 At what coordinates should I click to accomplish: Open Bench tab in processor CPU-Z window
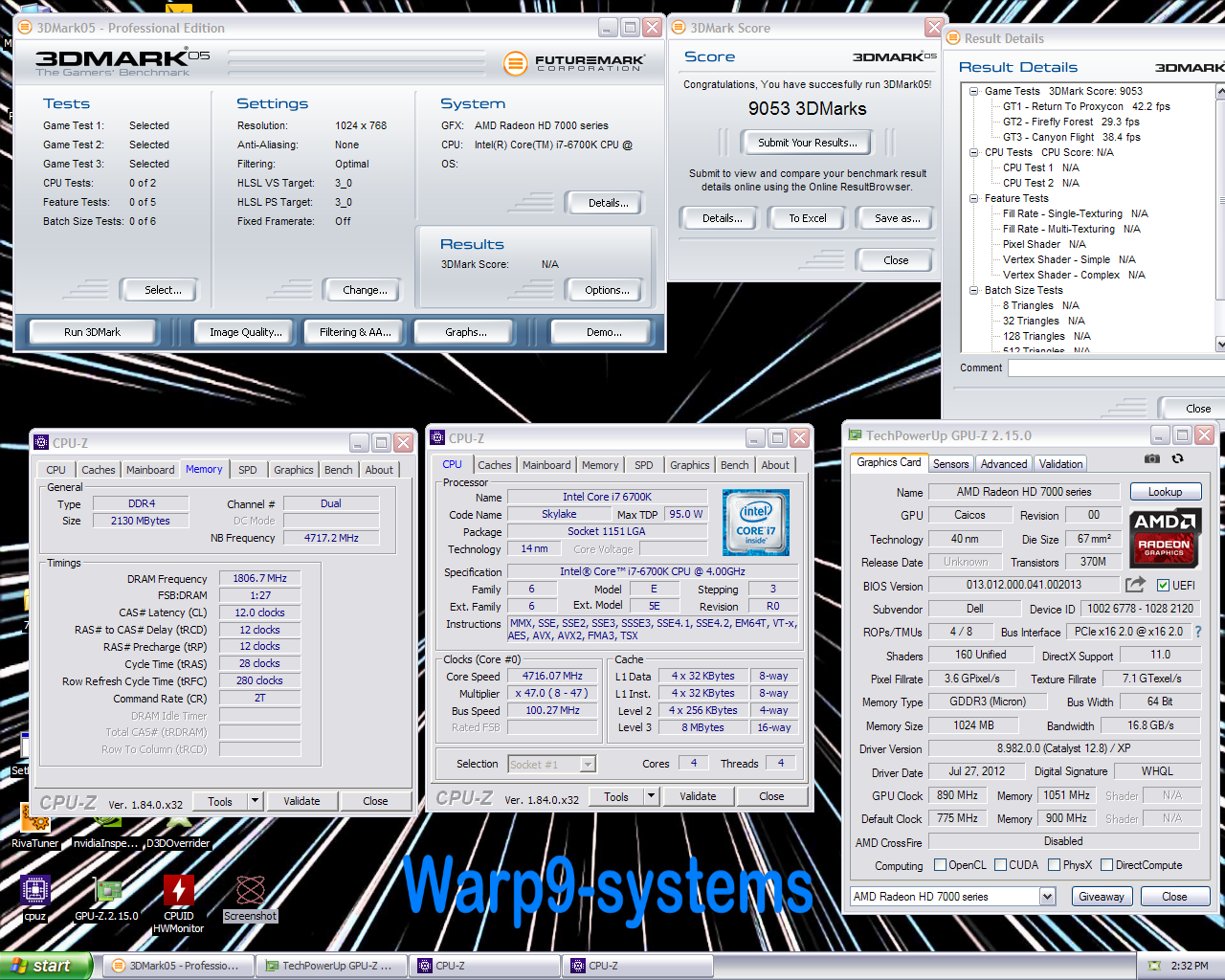[735, 465]
